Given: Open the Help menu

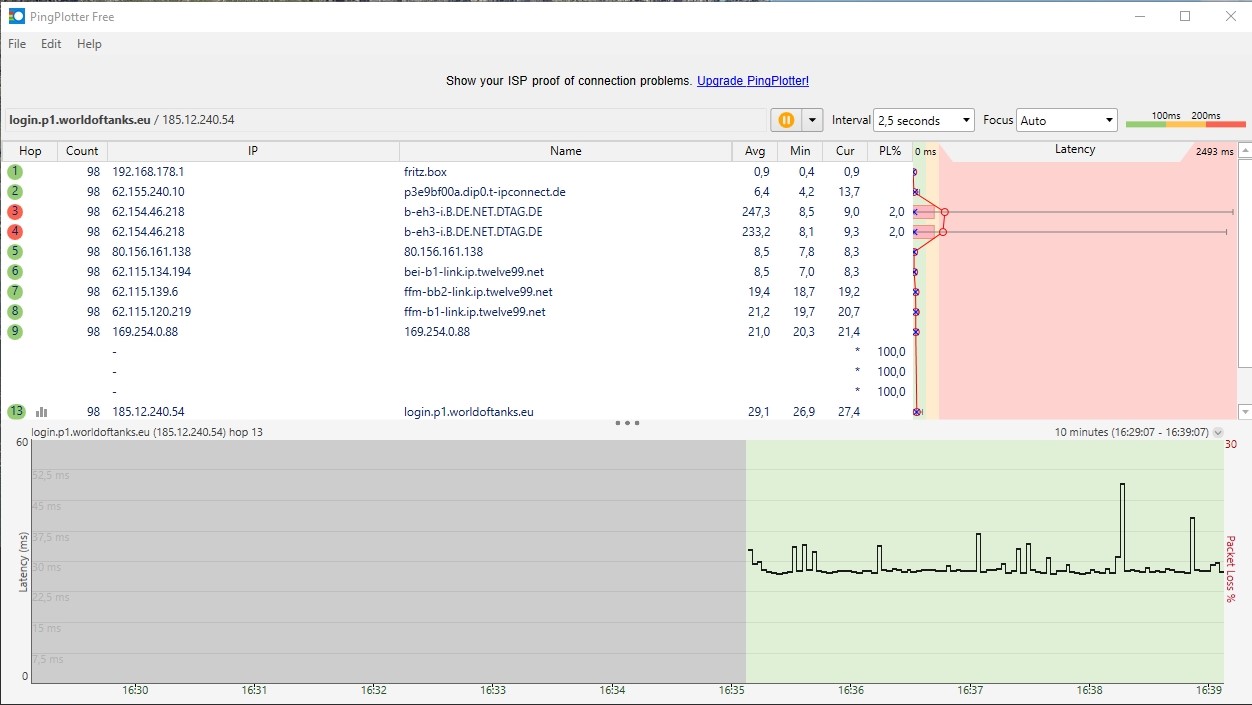Looking at the screenshot, I should pyautogui.click(x=89, y=44).
